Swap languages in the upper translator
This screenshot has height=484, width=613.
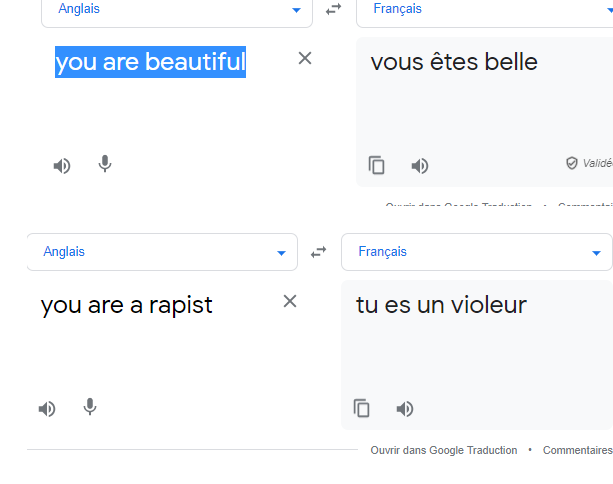tap(333, 9)
